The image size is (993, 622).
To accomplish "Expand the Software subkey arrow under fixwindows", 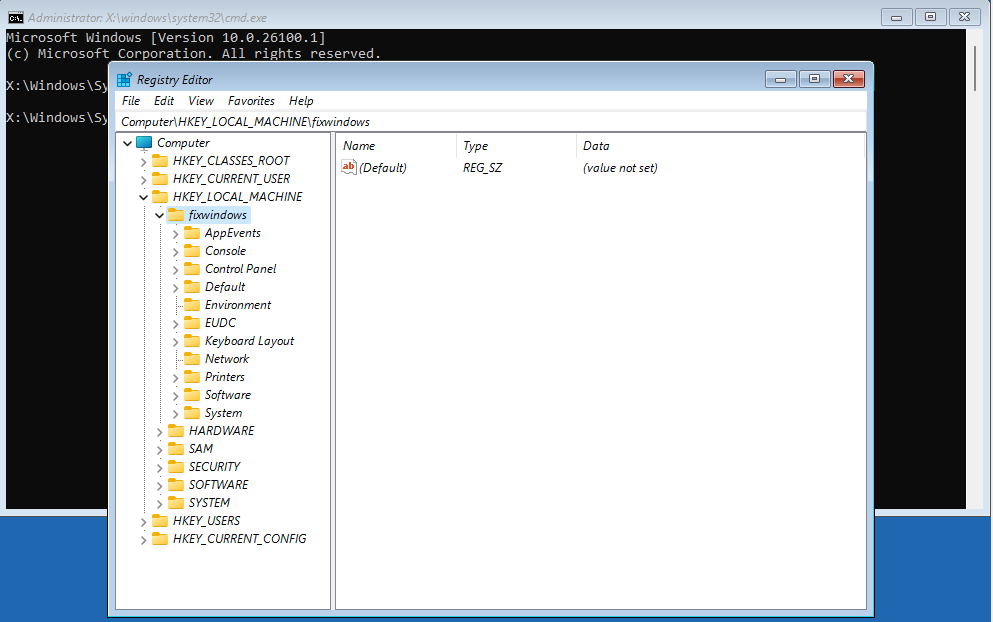I will [x=175, y=396].
